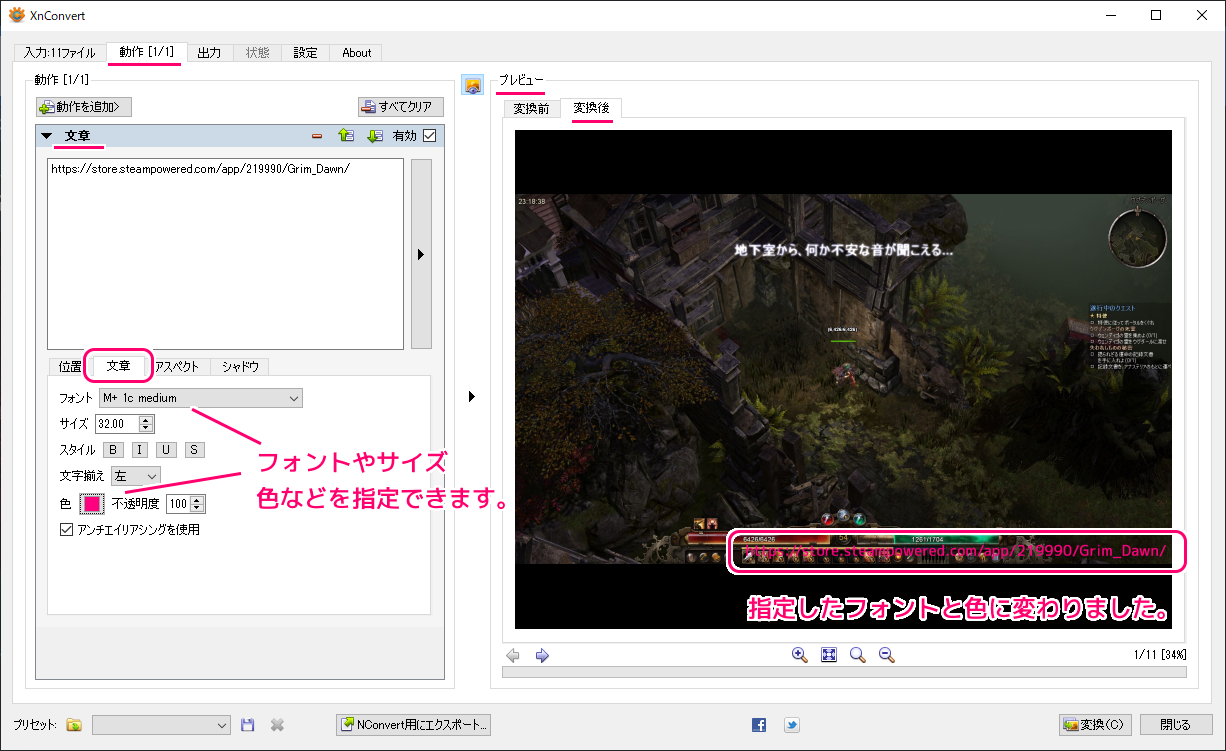Click the zoom out magnifier icon

click(x=886, y=655)
